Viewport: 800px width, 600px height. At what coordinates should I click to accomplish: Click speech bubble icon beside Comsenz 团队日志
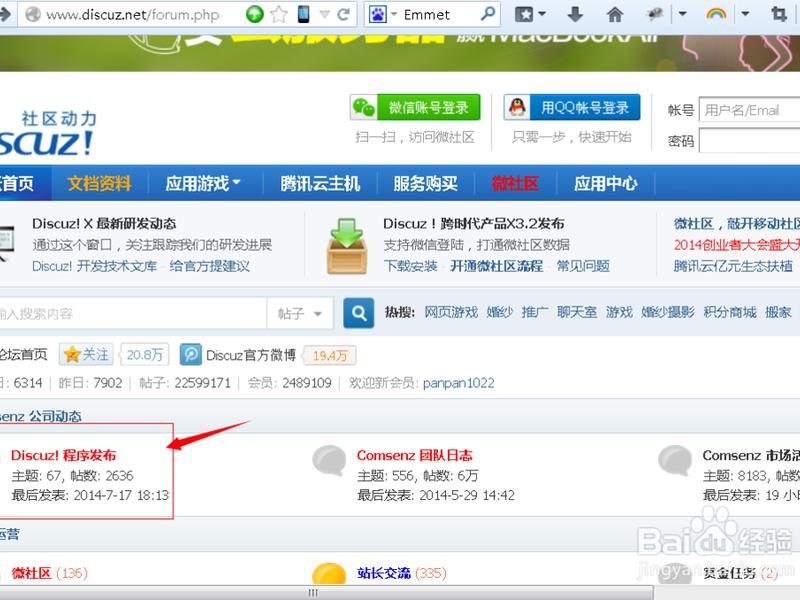pos(330,461)
